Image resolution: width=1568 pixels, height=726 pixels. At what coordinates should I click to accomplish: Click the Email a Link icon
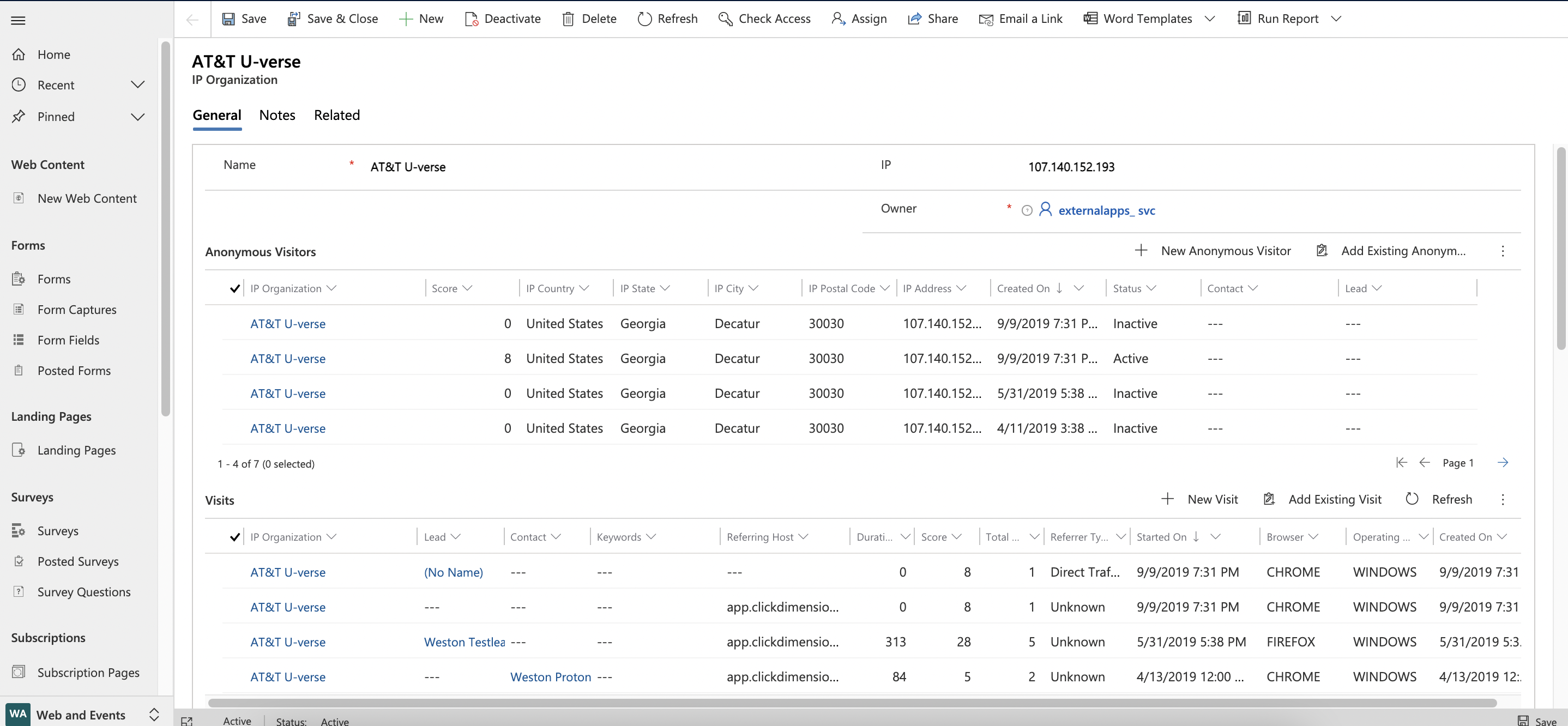986,19
